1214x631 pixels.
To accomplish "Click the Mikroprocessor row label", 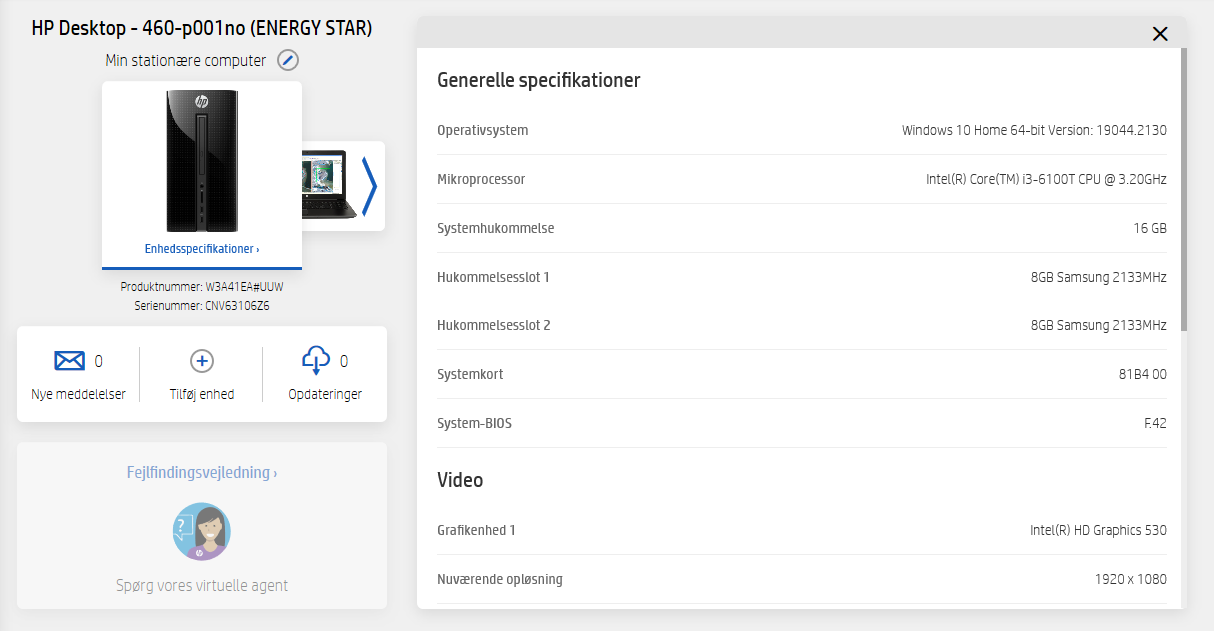I will click(481, 179).
